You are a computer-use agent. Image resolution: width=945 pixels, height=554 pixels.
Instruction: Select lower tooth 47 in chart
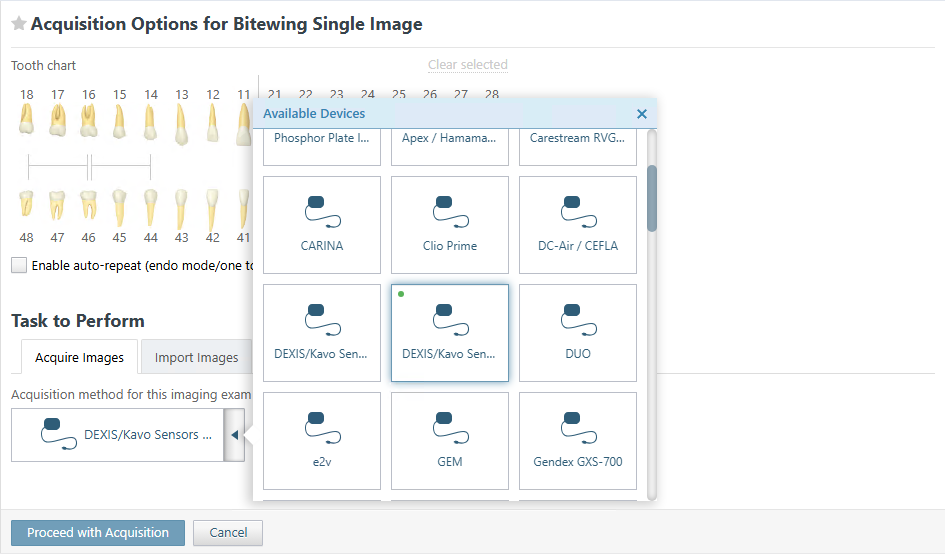[57, 205]
